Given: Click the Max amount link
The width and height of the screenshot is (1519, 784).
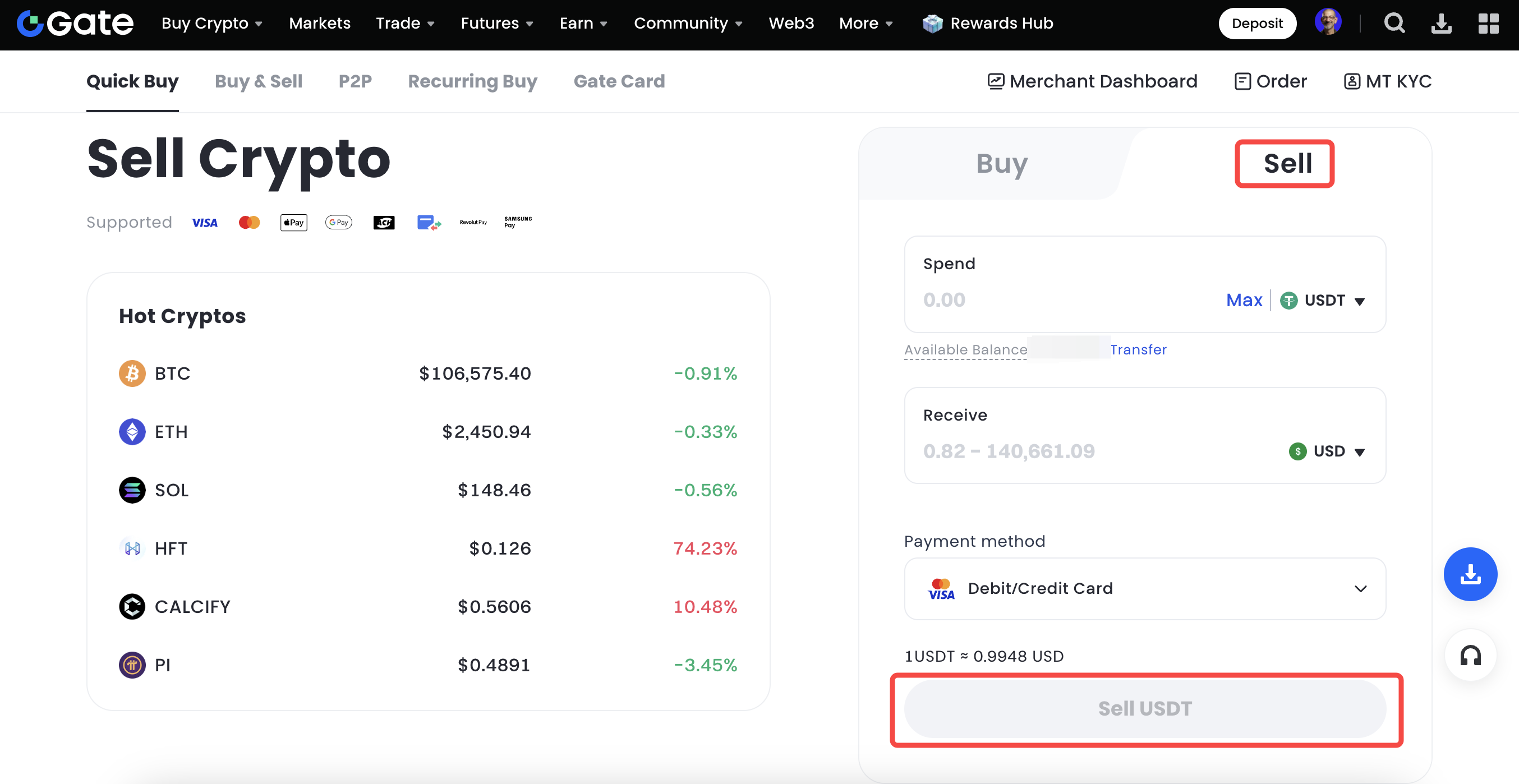Looking at the screenshot, I should (x=1244, y=300).
